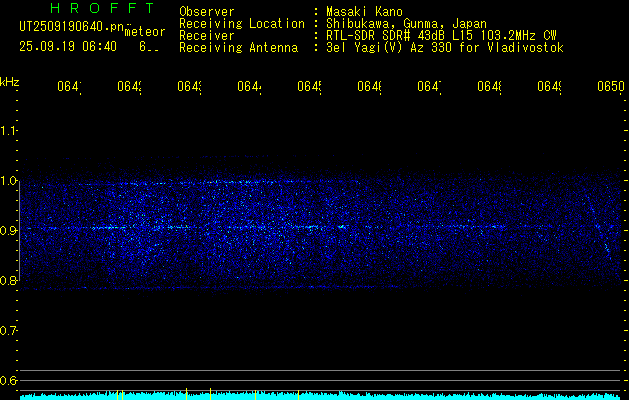Click the kHz axis unit label
629x400 pixels.
coord(10,80)
